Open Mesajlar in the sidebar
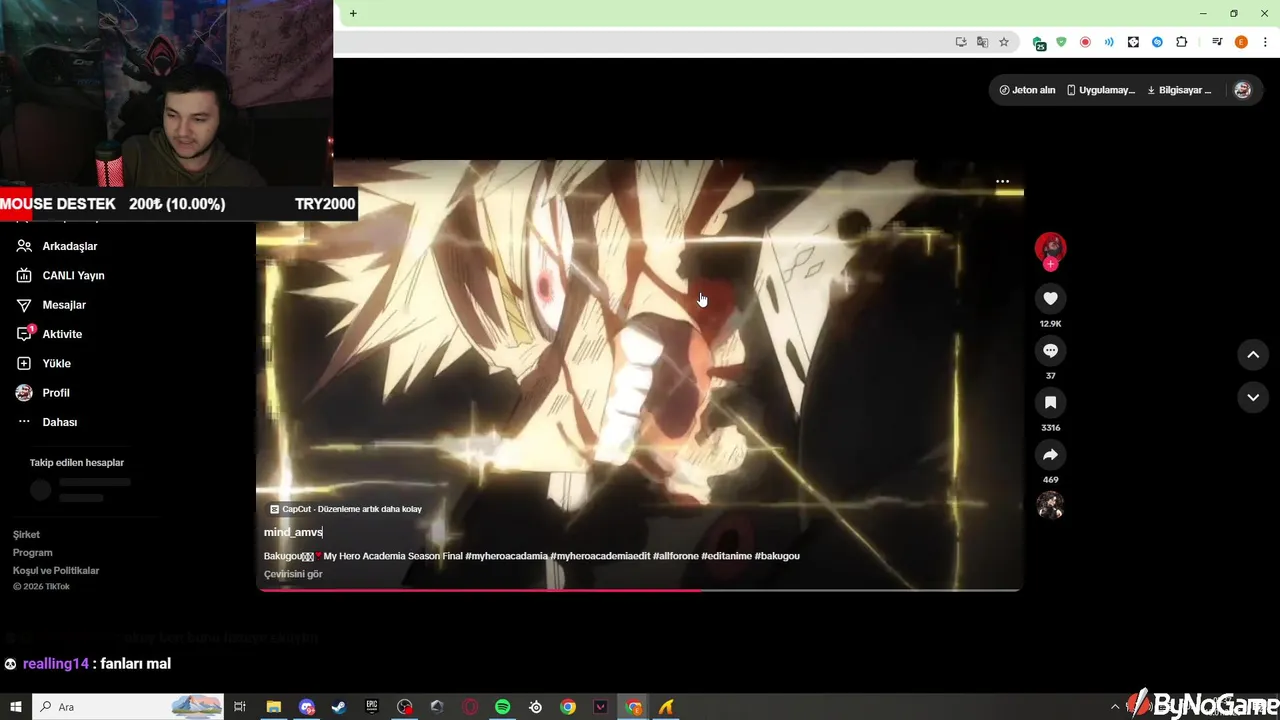 point(51,305)
